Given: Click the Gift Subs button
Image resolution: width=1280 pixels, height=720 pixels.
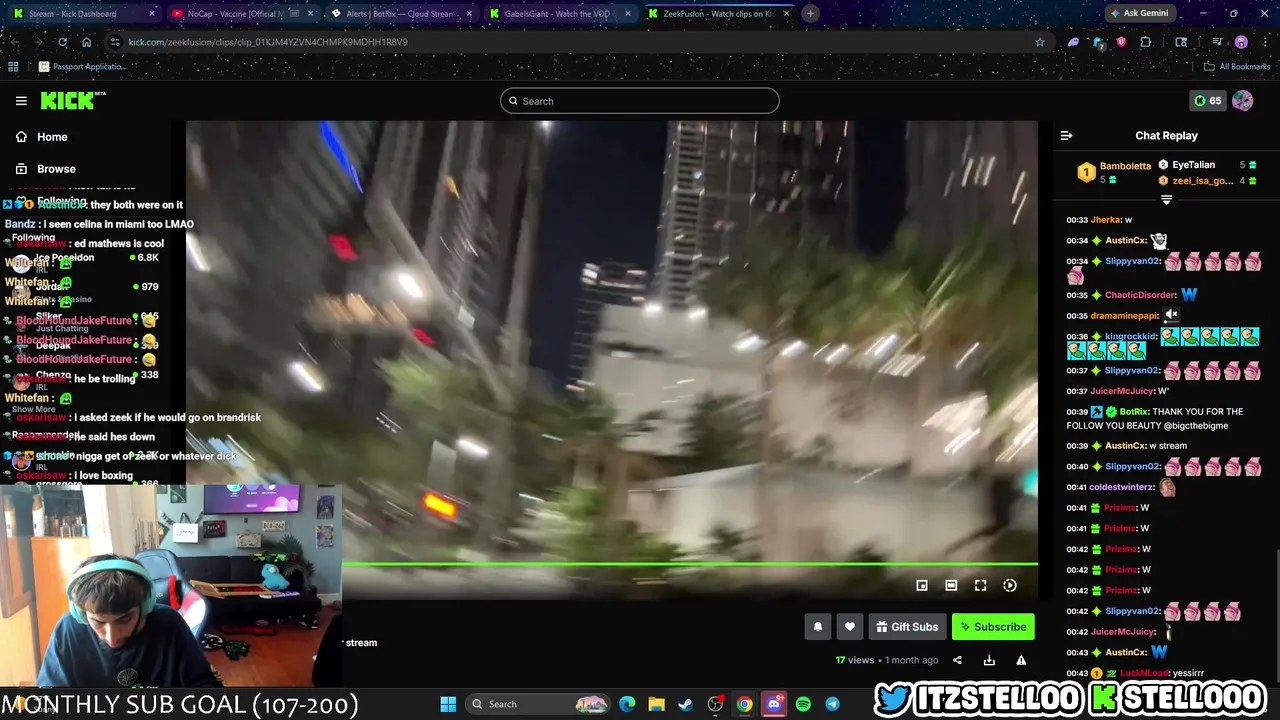Looking at the screenshot, I should pos(907,627).
